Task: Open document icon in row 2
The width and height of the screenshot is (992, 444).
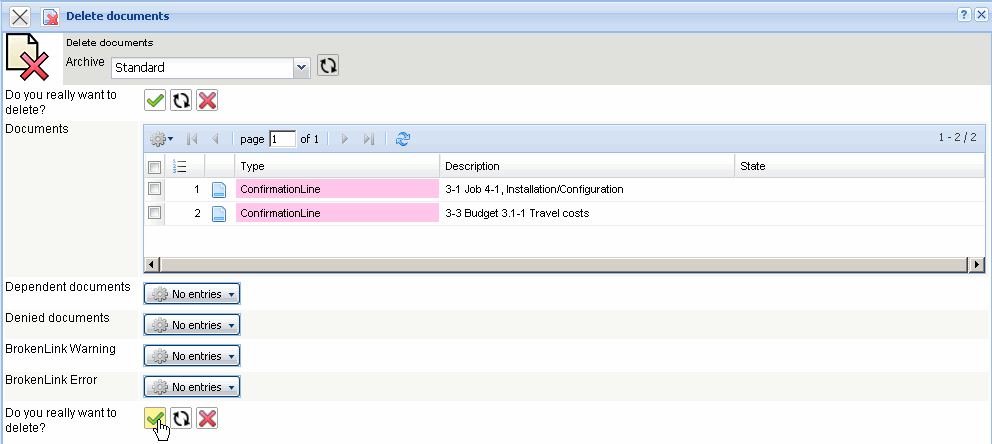Action: click(x=219, y=213)
